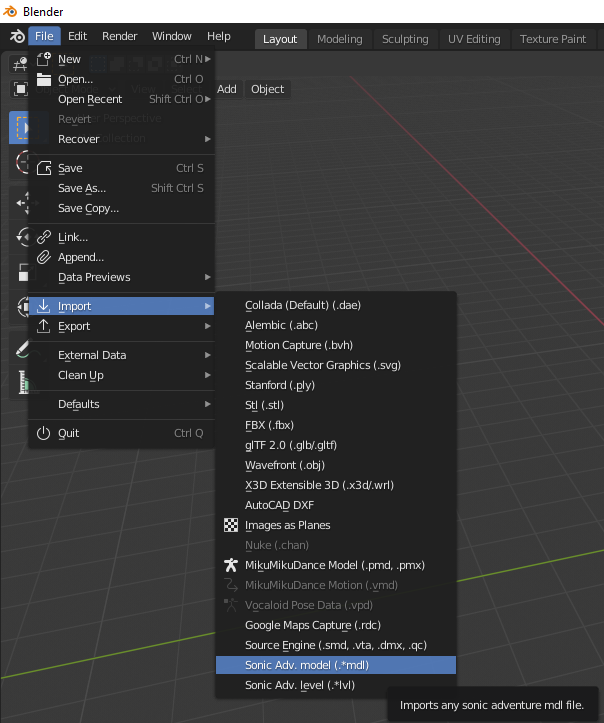Choose Save Copy... menu entry
604x723 pixels.
[122, 208]
